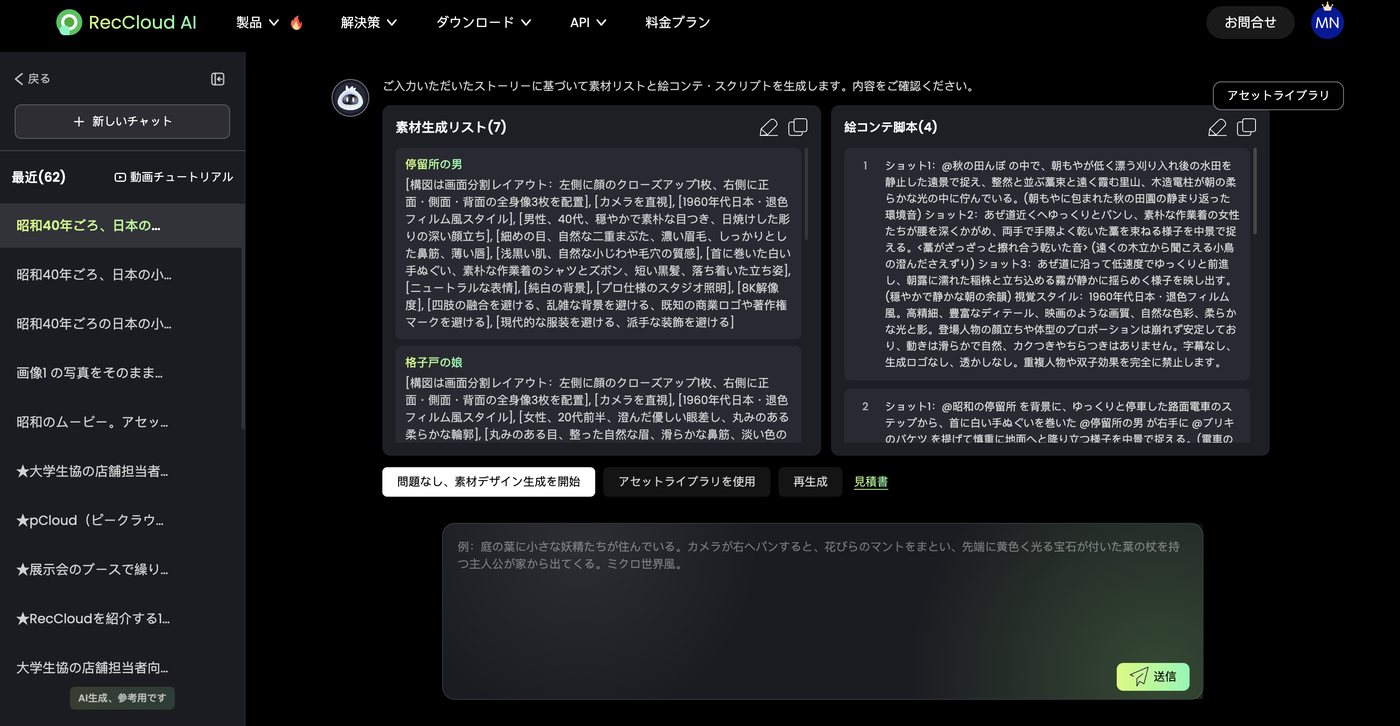This screenshot has height=726, width=1400.
Task: Click the 最近(62) recent chats heading
Action: [x=39, y=177]
